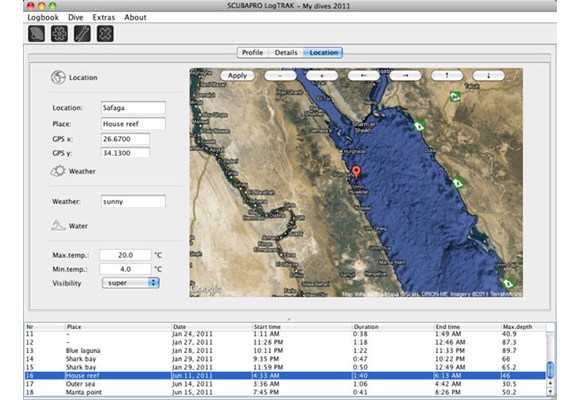Switch to the Details tab
Screen dimensions: 580x400
(x=286, y=53)
